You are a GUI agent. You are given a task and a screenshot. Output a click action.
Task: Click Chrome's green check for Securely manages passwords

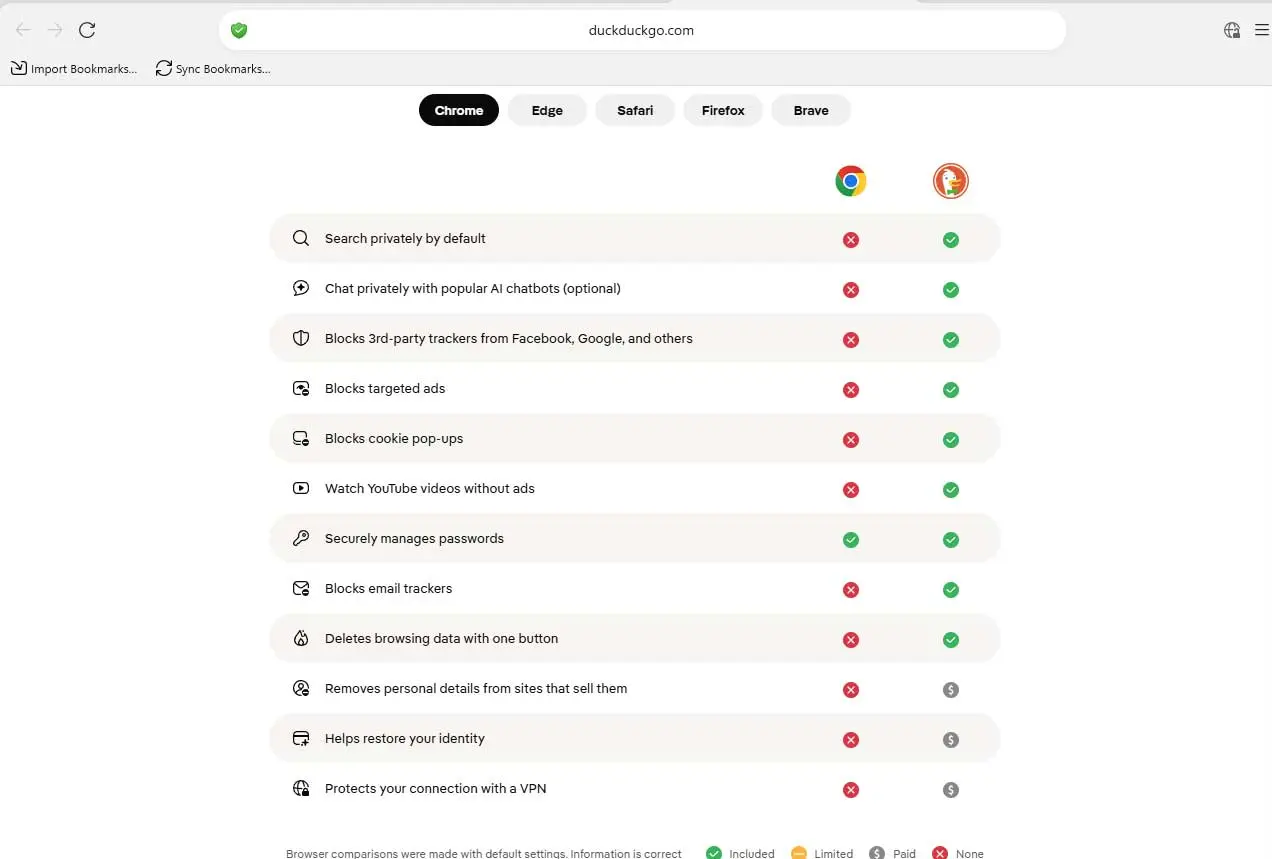(x=851, y=540)
